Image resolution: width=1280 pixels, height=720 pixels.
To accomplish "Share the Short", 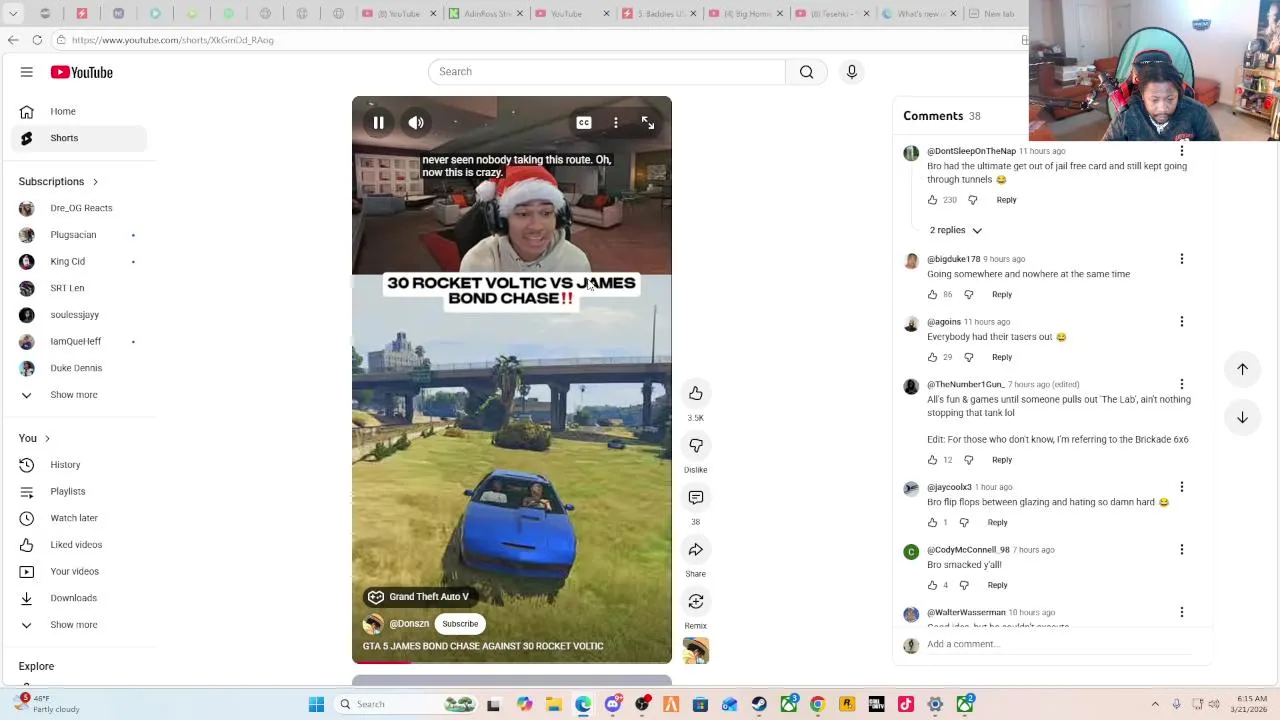I will tap(696, 549).
